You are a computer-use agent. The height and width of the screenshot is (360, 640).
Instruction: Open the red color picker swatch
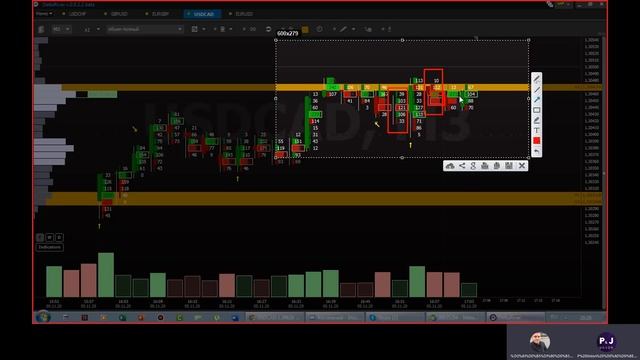(537, 141)
